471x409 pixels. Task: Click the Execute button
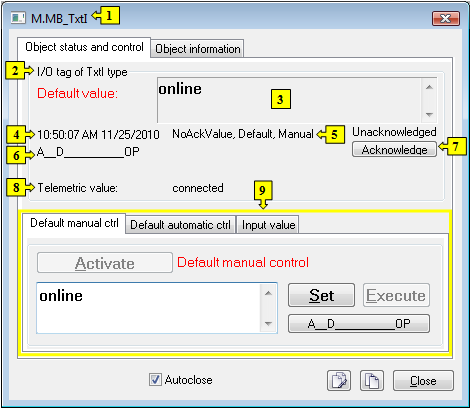[x=396, y=295]
